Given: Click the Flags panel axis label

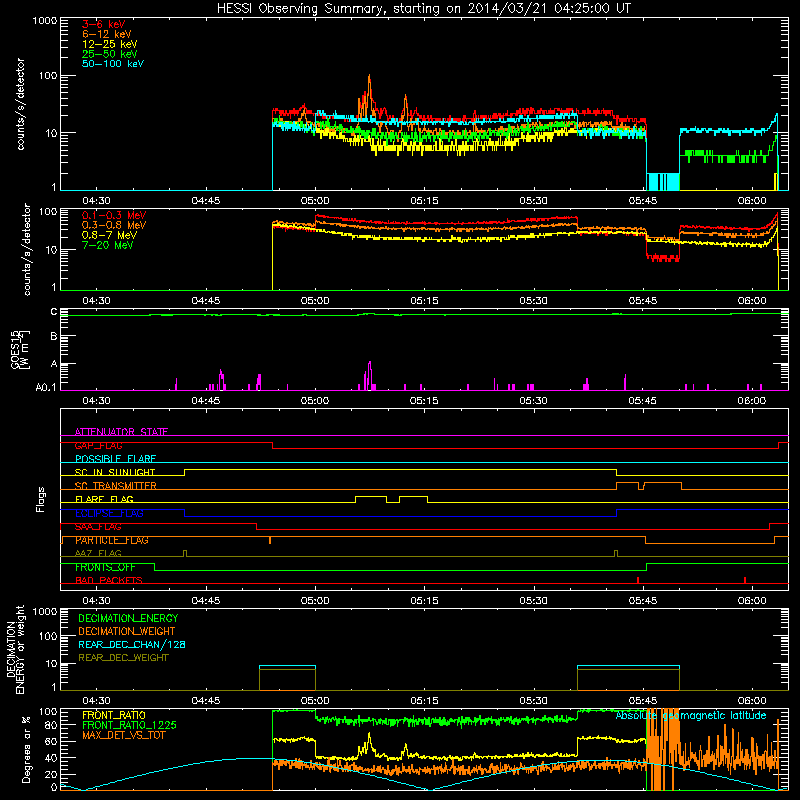Looking at the screenshot, I should tap(40, 499).
